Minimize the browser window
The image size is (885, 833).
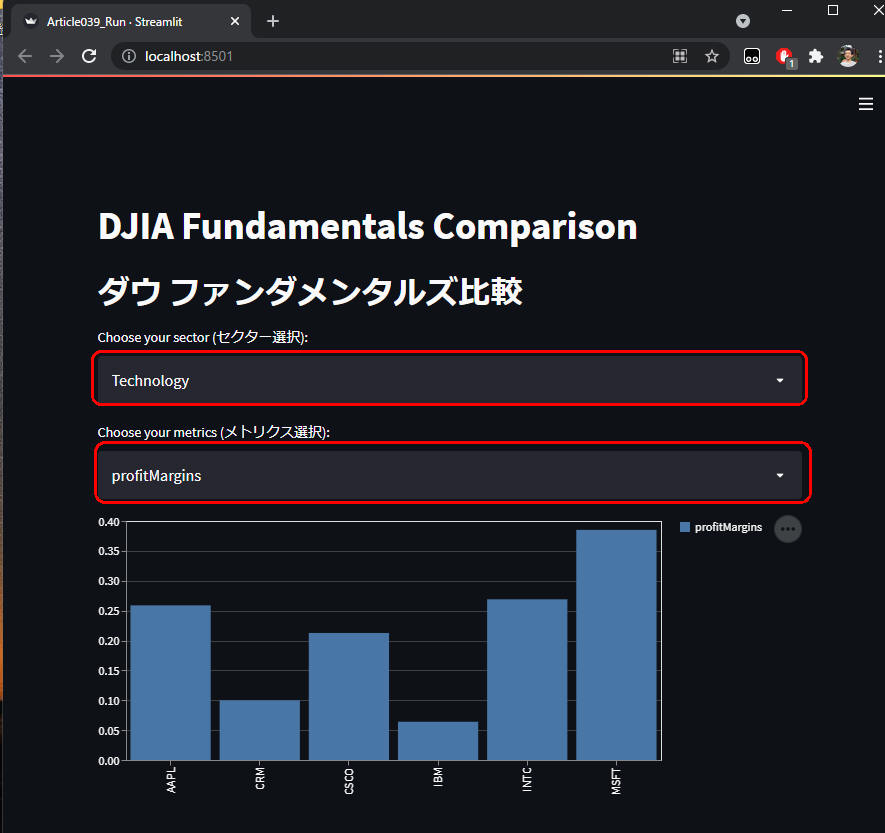pos(787,10)
